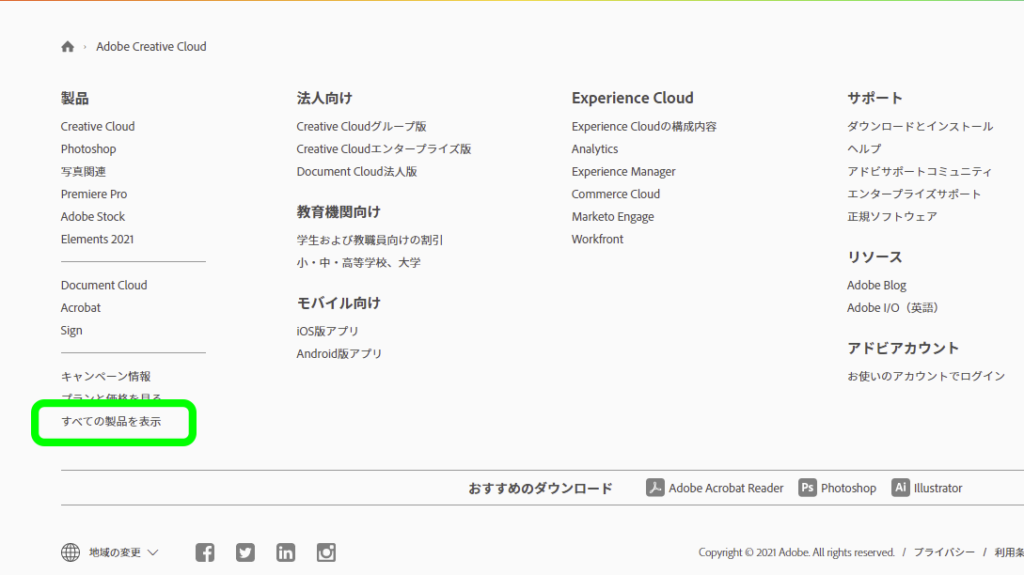Open Creative Cloudエンタープライズ版 link

coord(383,149)
